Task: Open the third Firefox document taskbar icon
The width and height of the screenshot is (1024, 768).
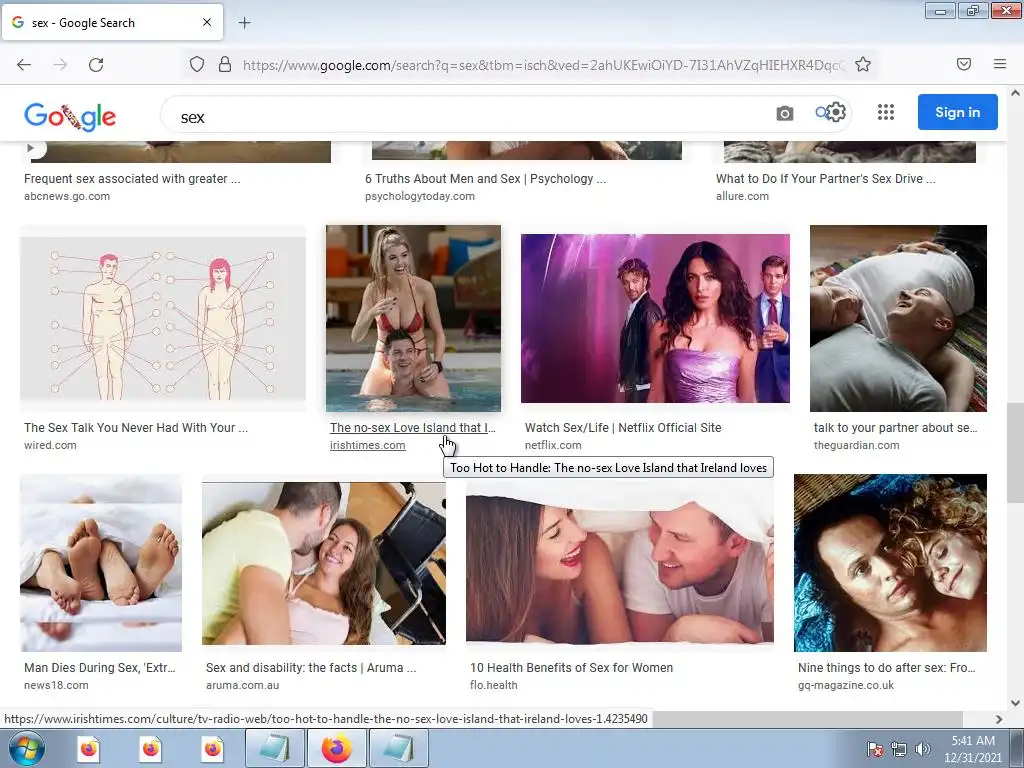Action: pyautogui.click(x=212, y=748)
